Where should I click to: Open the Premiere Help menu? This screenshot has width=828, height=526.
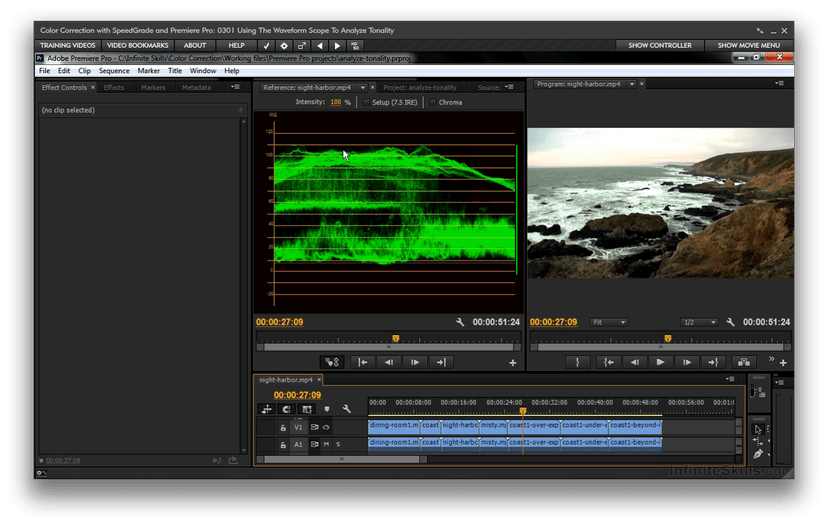click(232, 71)
